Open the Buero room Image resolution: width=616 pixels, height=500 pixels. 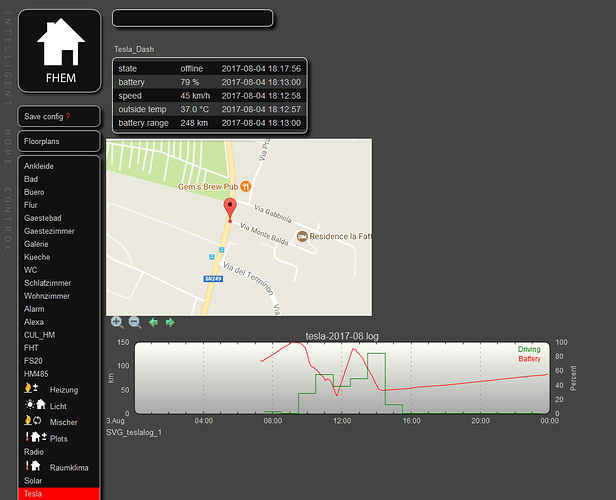(x=34, y=192)
